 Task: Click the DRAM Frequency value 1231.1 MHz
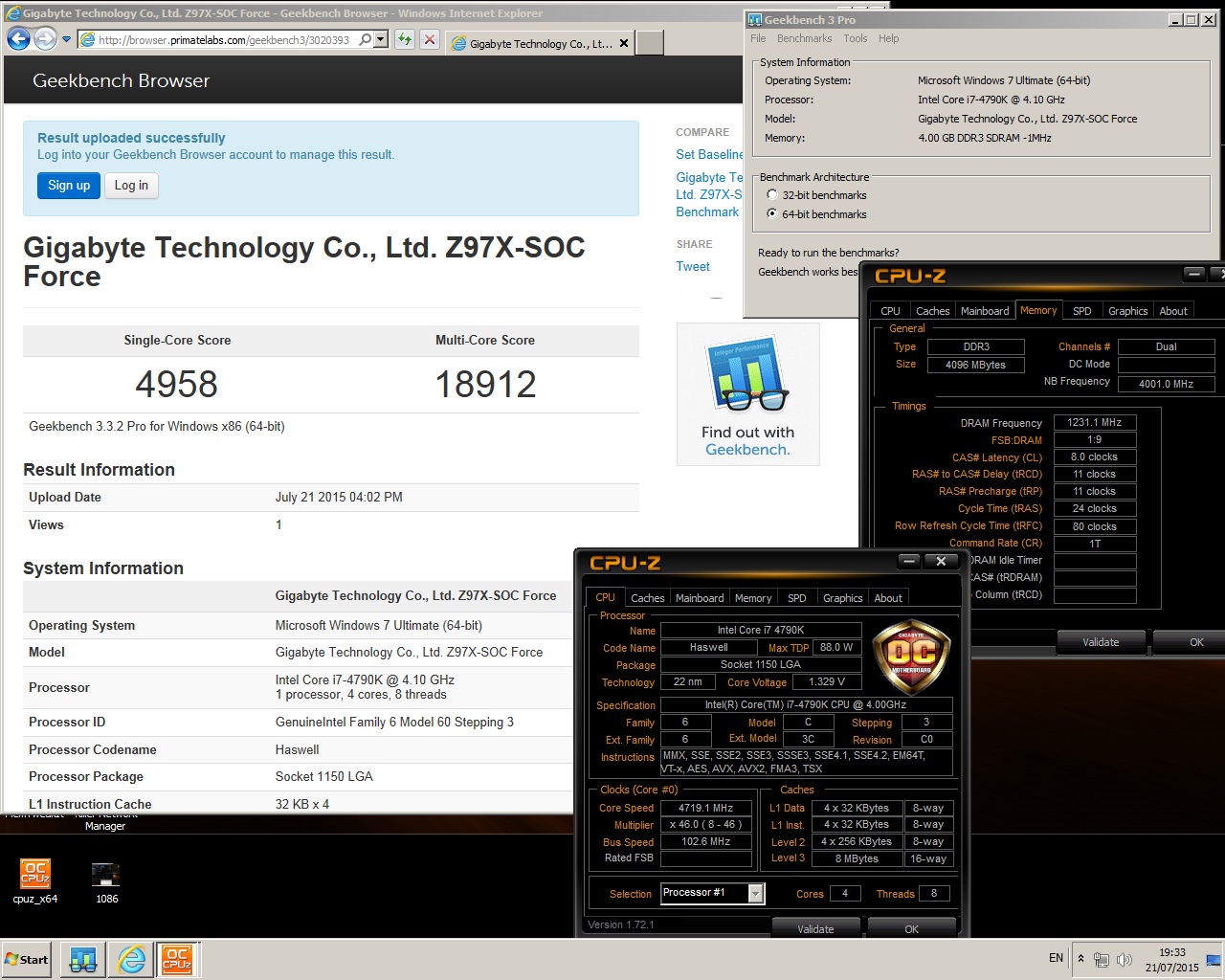1095,422
